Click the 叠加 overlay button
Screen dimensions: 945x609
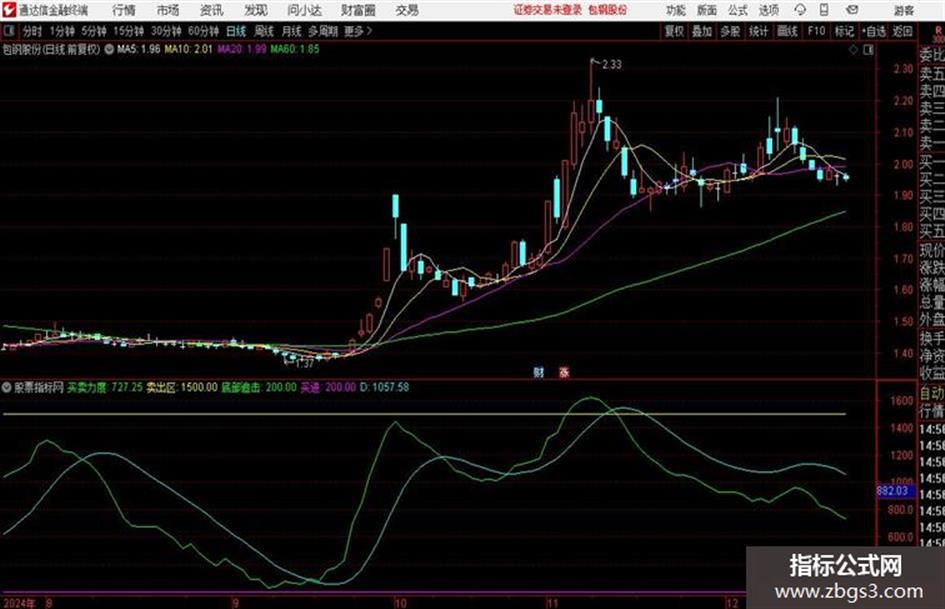[x=702, y=31]
